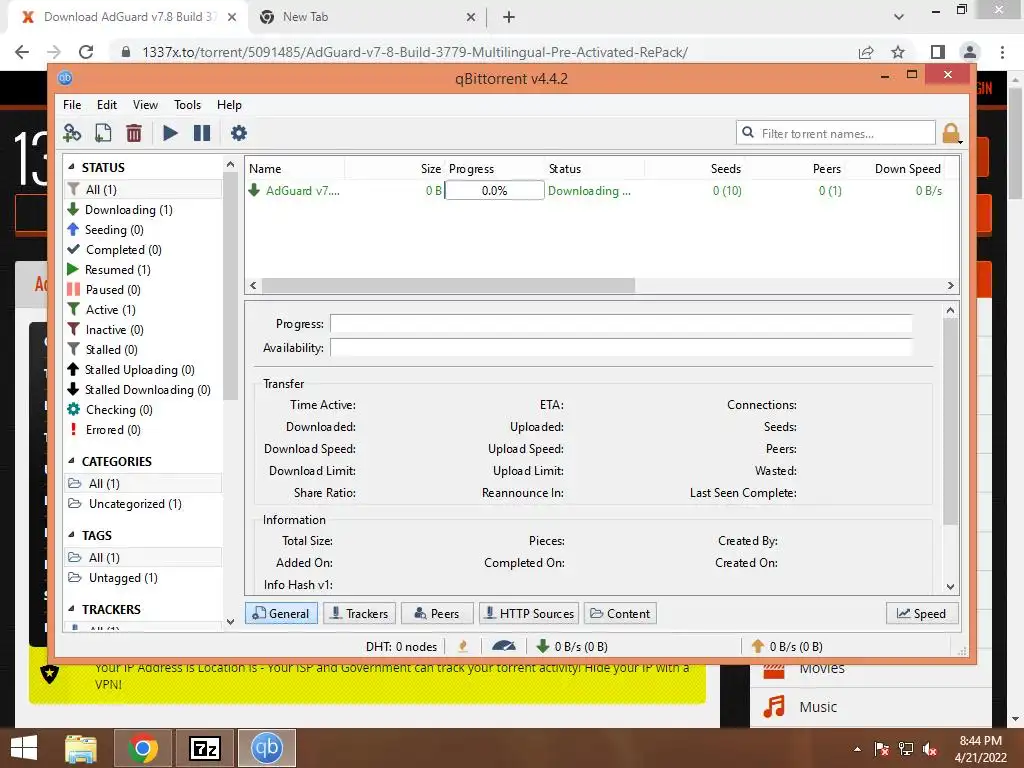1024x768 pixels.
Task: Sort torrents by the Seeds column
Action: click(694, 168)
